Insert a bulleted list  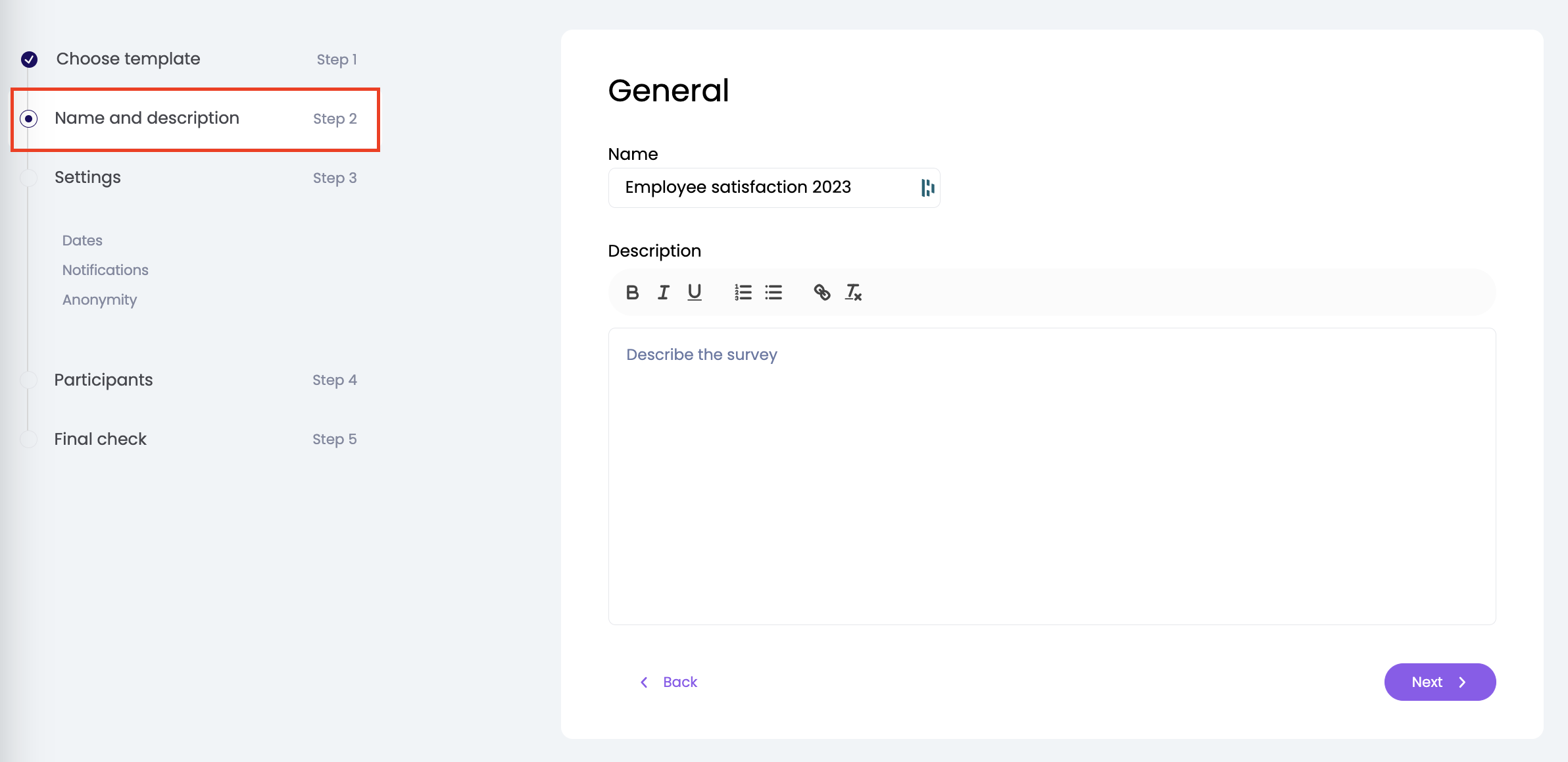pos(773,292)
